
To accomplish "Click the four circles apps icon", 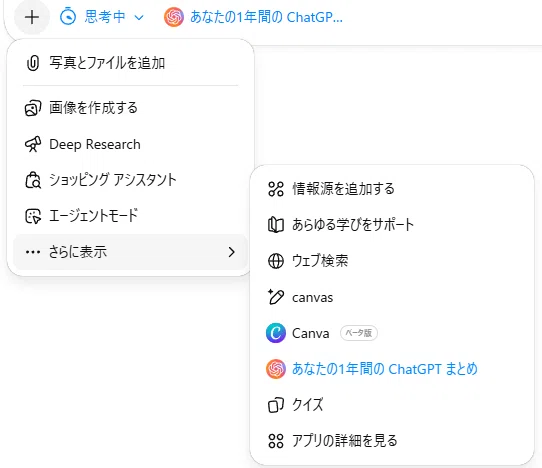I will 276,441.
